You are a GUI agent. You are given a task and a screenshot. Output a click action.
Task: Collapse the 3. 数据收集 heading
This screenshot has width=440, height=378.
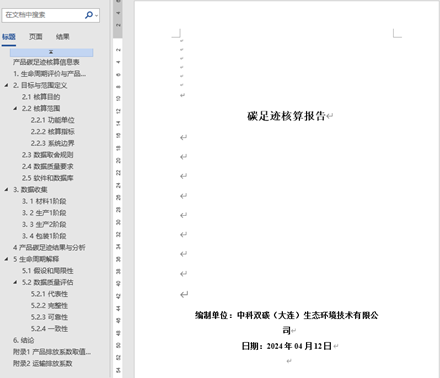click(6, 189)
